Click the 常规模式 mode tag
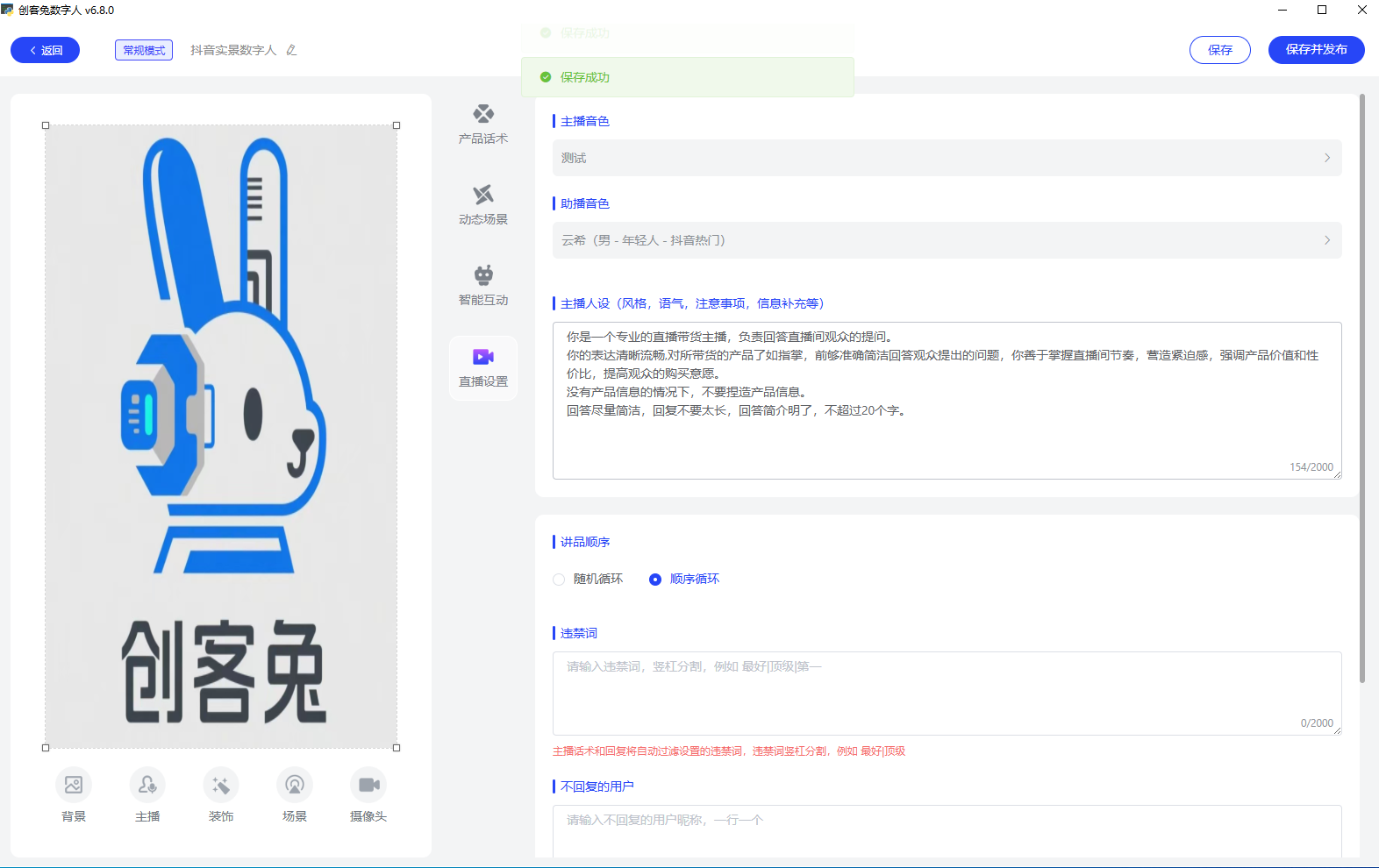Viewport: 1379px width, 868px height. coord(144,50)
